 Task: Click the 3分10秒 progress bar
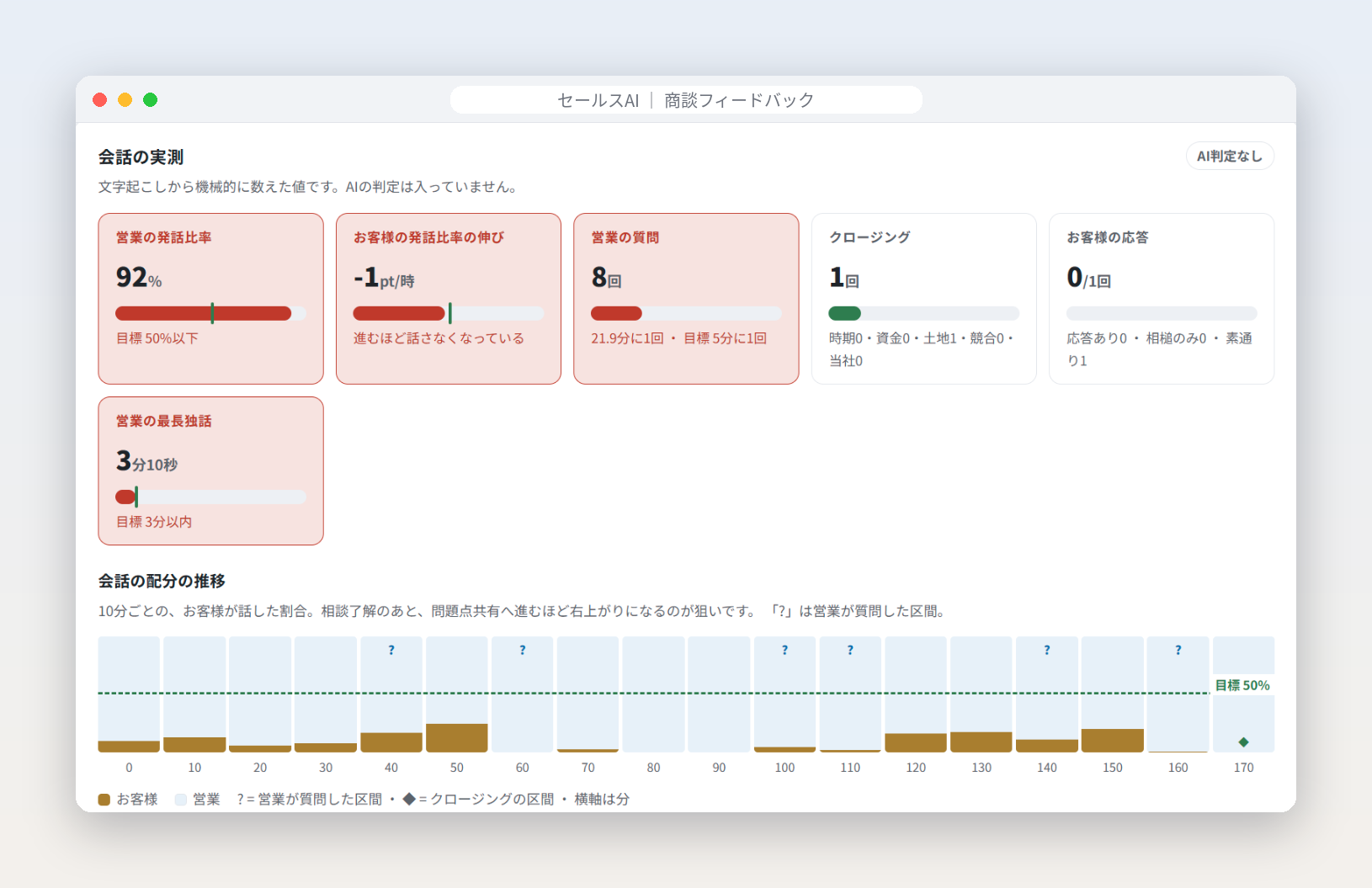pyautogui.click(x=210, y=497)
